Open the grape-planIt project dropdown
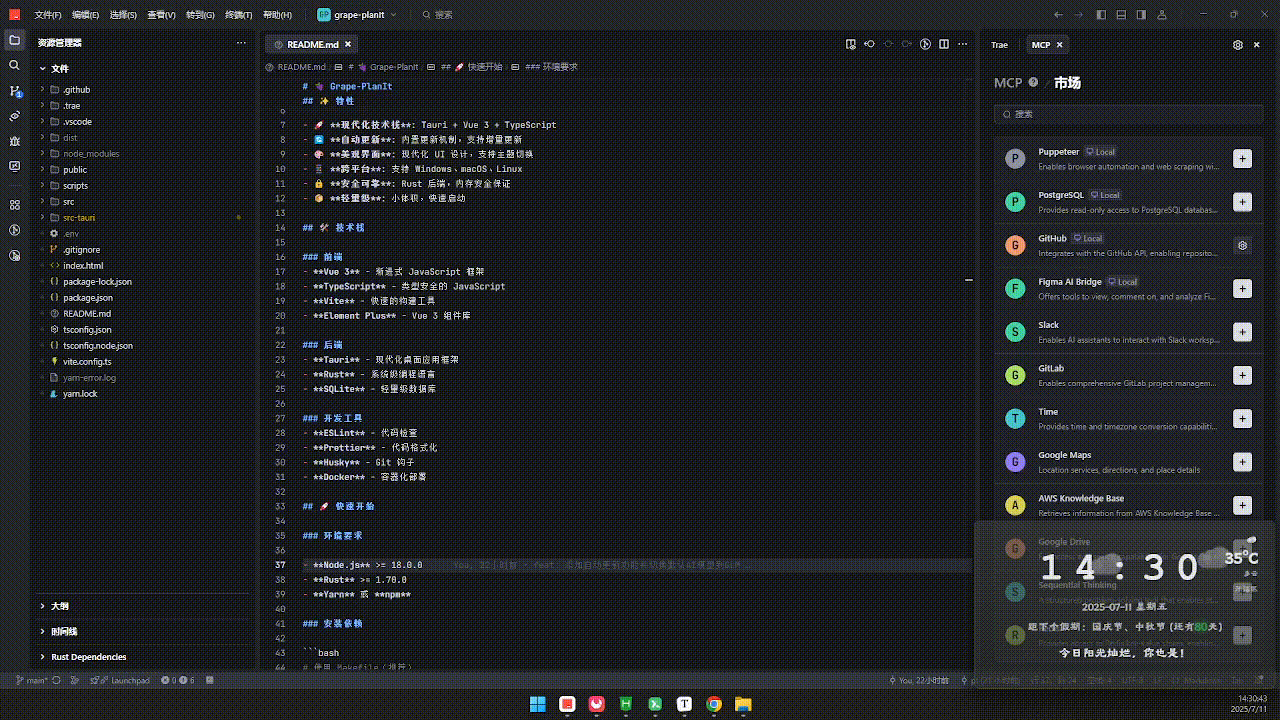1280x720 pixels. [x=357, y=15]
